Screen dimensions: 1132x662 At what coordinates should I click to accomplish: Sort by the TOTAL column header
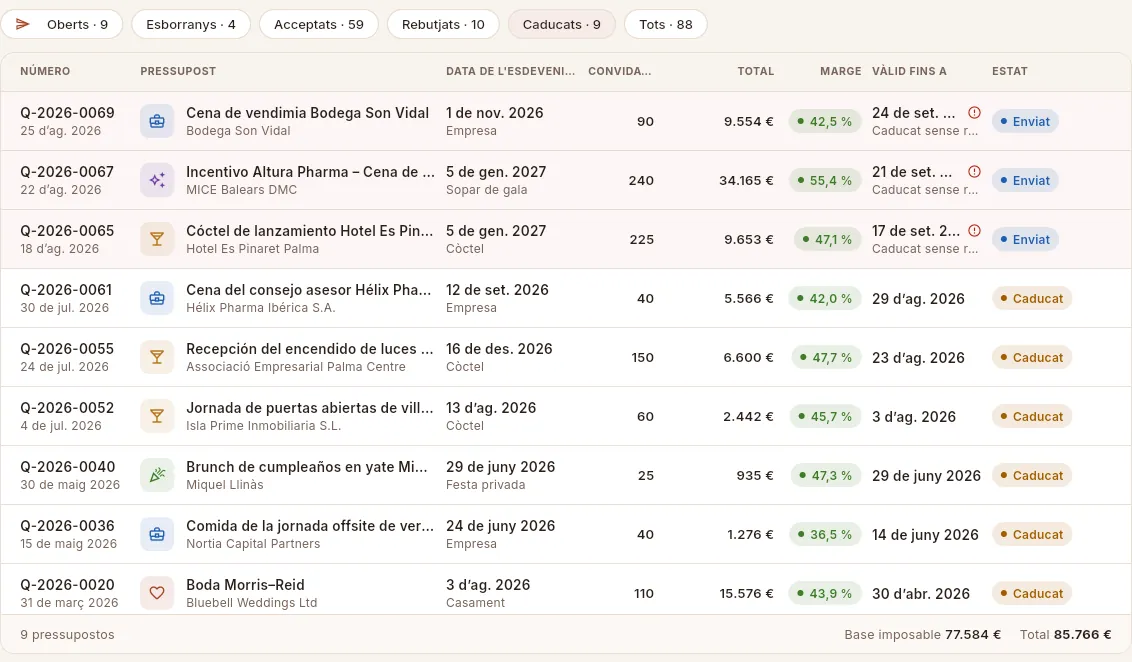pos(755,71)
